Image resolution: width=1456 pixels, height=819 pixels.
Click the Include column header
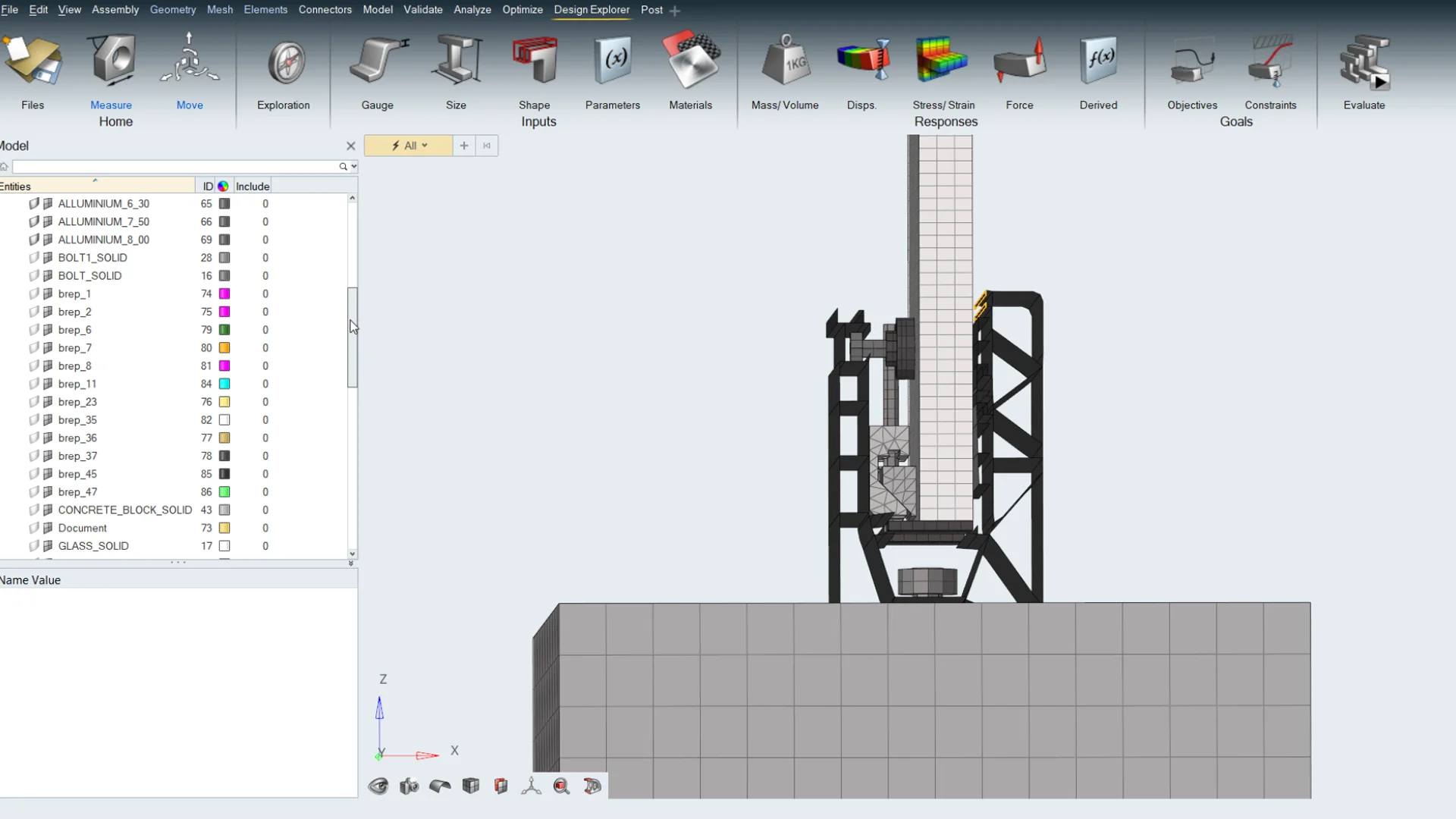point(253,187)
